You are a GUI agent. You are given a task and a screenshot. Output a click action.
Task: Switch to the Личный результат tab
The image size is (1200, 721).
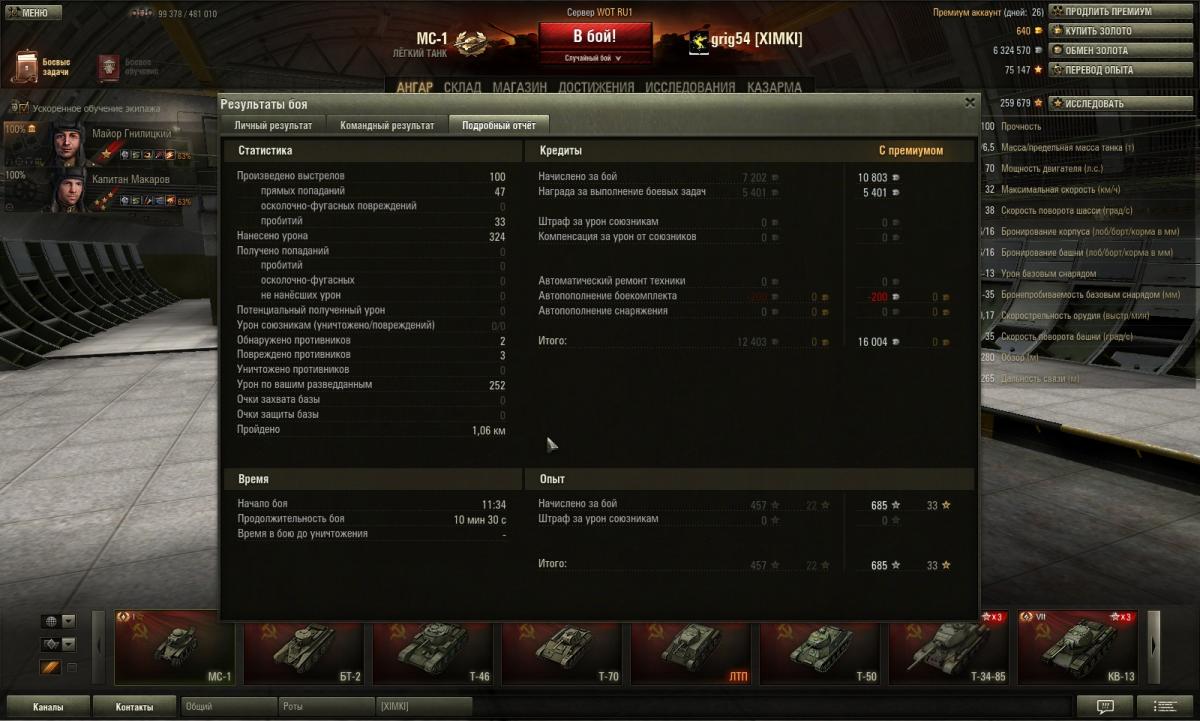click(x=273, y=126)
